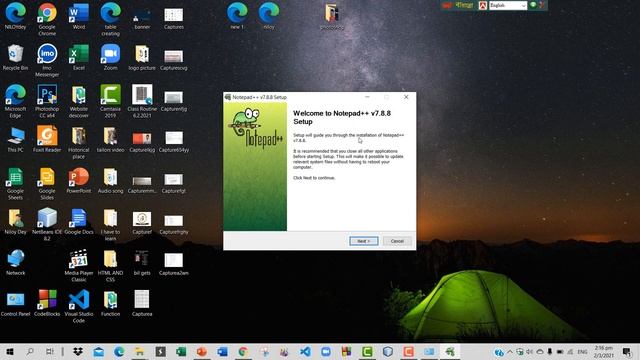Launch Excel from the desktop shortcut

tap(79, 57)
